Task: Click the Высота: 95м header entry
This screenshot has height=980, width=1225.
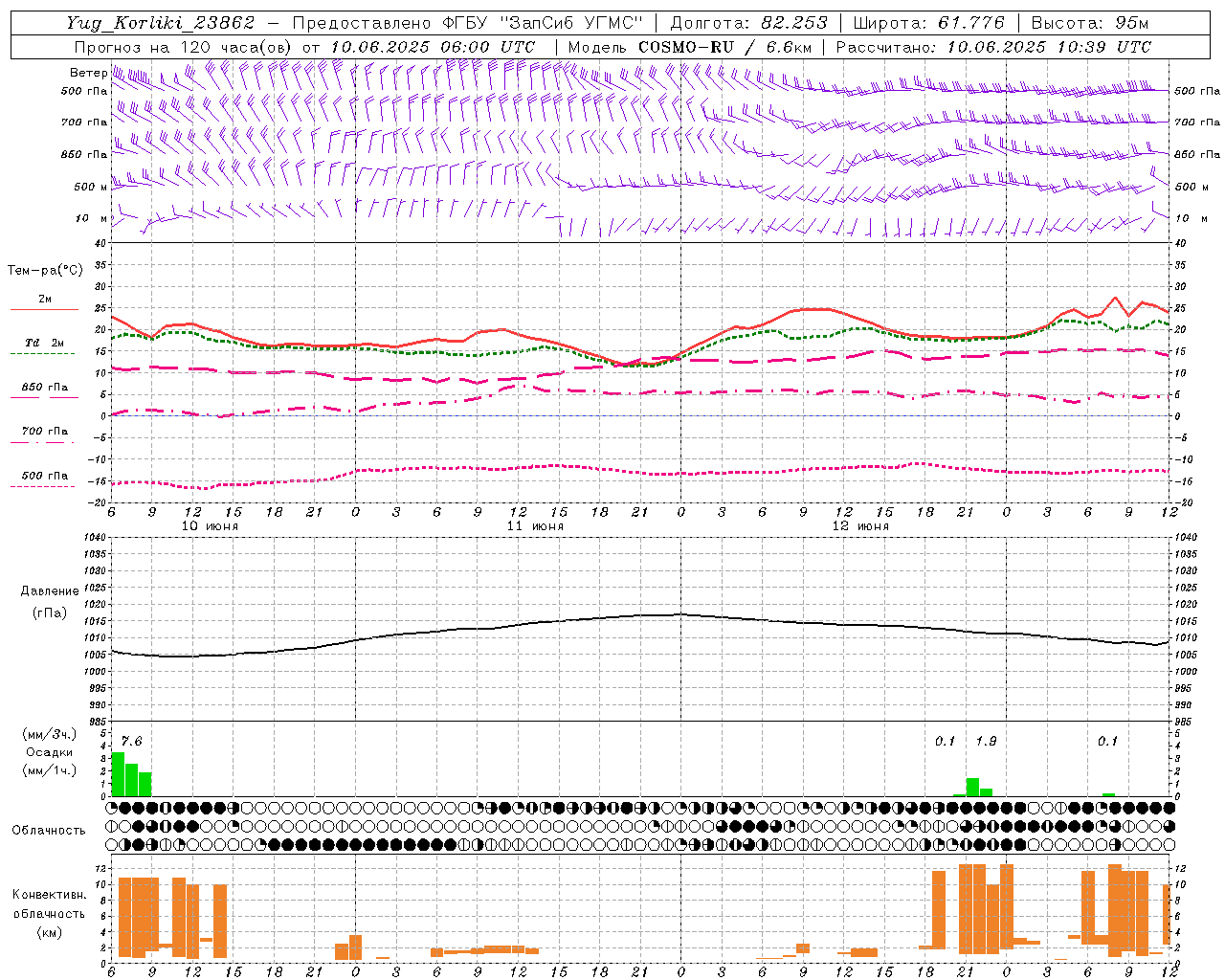Action: point(1090,23)
